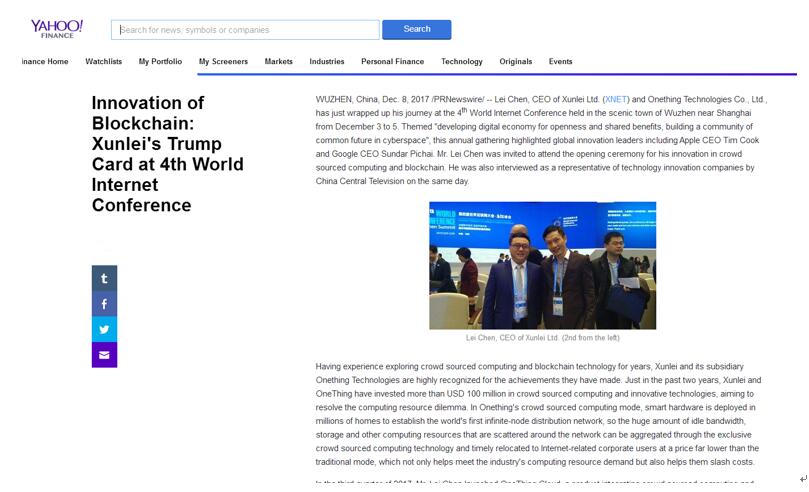This screenshot has width=809, height=492.
Task: Go to the Events page
Action: (x=560, y=62)
